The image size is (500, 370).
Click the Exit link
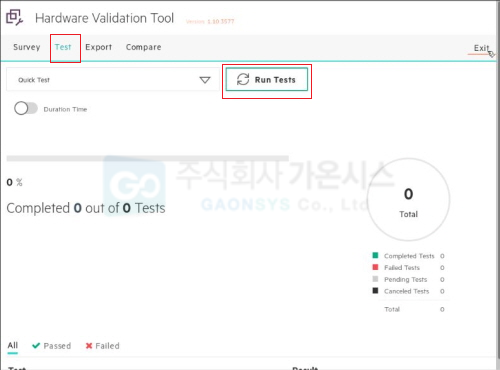tap(481, 48)
